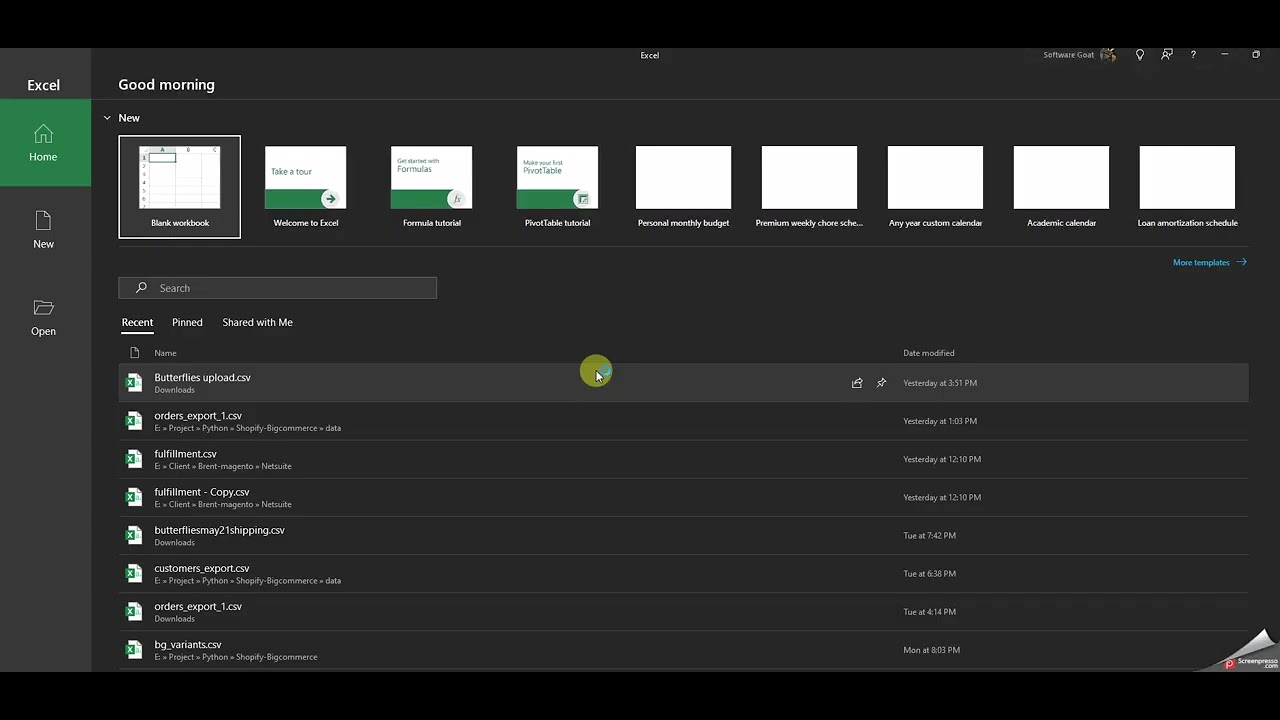Switch to the Shared with Me tab
Viewport: 1280px width, 720px height.
tap(257, 322)
